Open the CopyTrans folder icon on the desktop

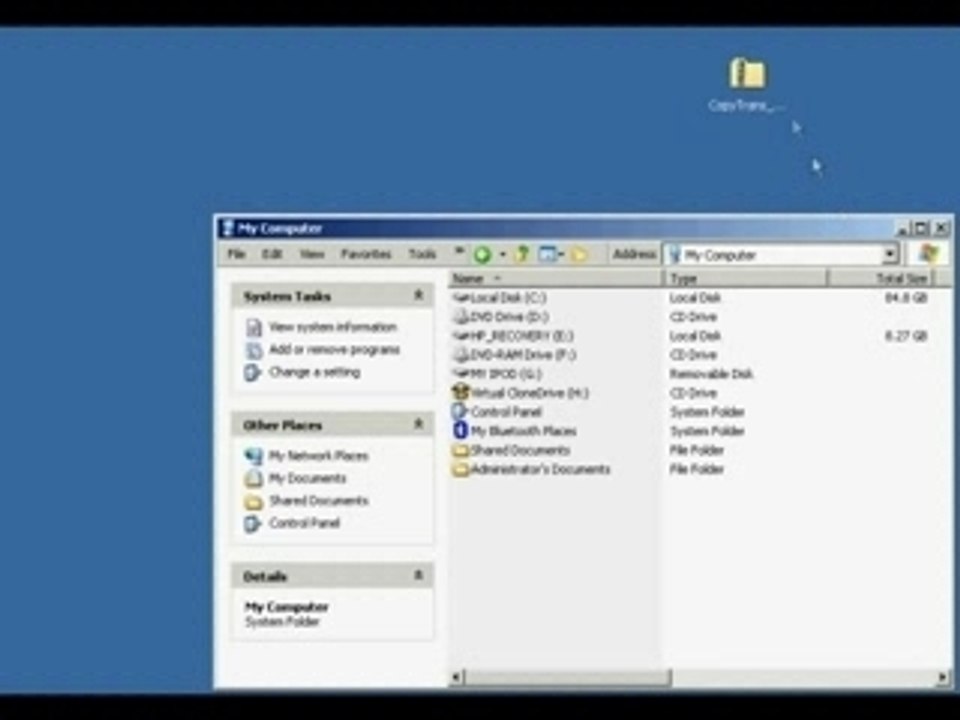coord(747,73)
